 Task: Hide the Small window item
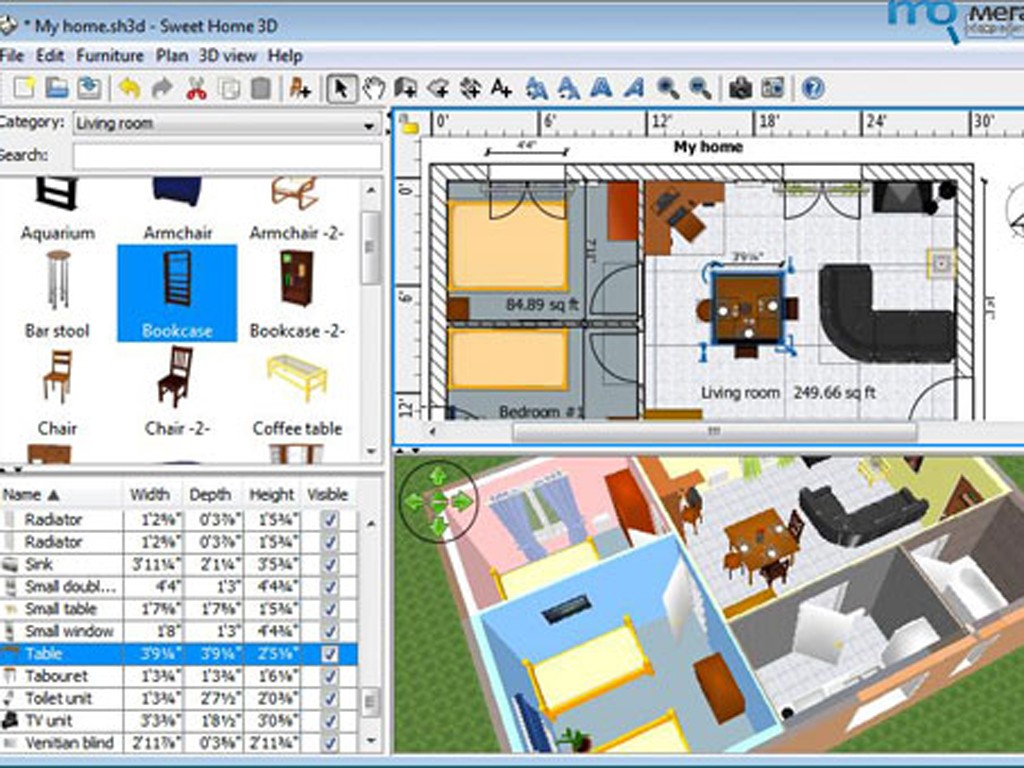tap(330, 631)
